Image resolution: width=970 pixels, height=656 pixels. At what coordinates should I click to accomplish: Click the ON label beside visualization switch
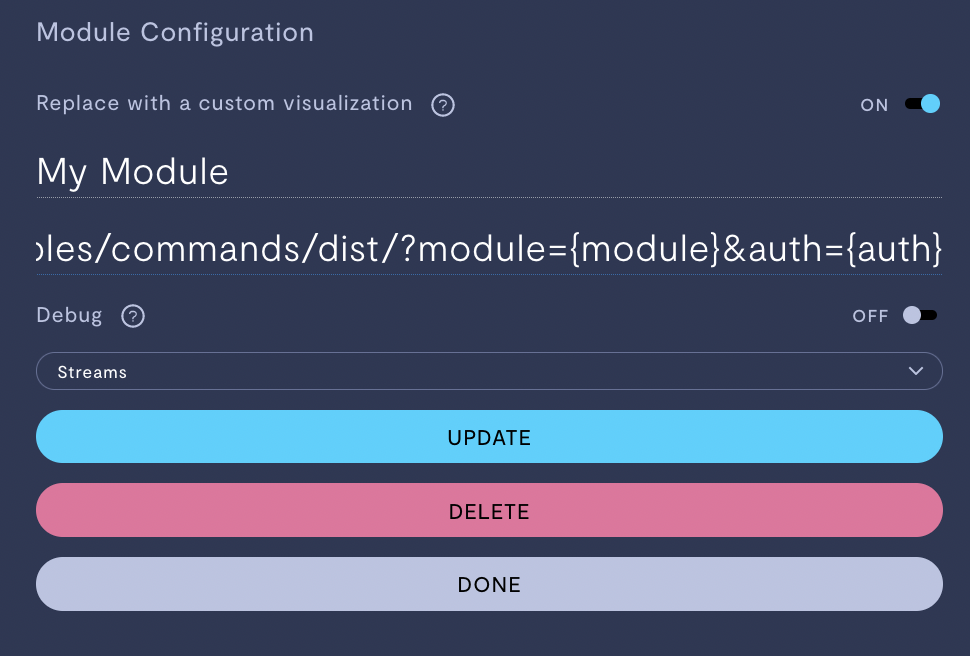click(874, 105)
